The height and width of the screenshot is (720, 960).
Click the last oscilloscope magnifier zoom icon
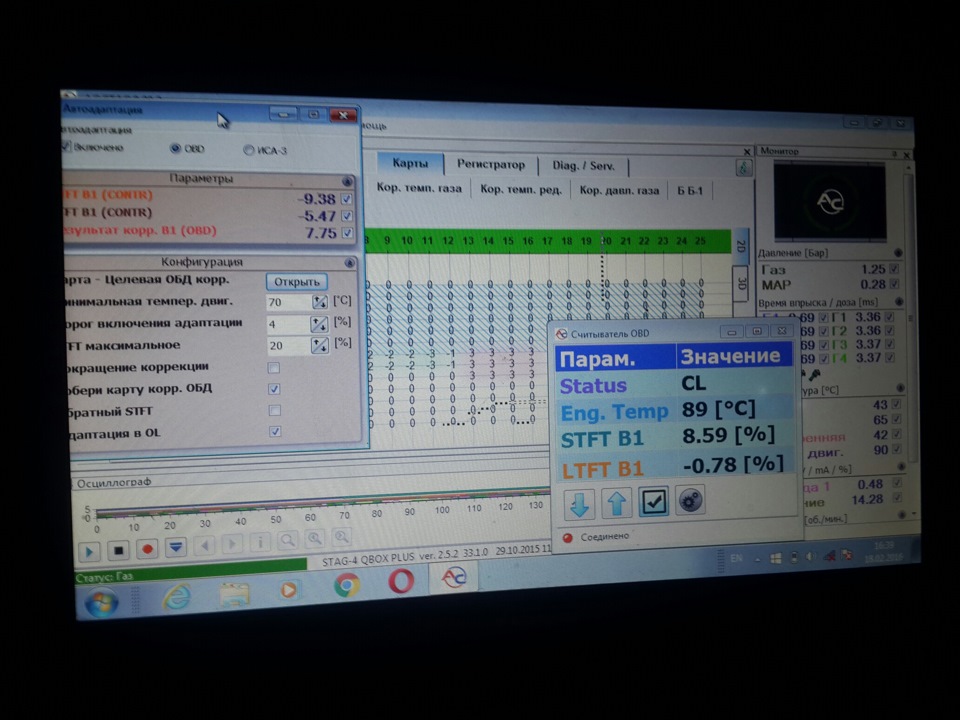[342, 538]
